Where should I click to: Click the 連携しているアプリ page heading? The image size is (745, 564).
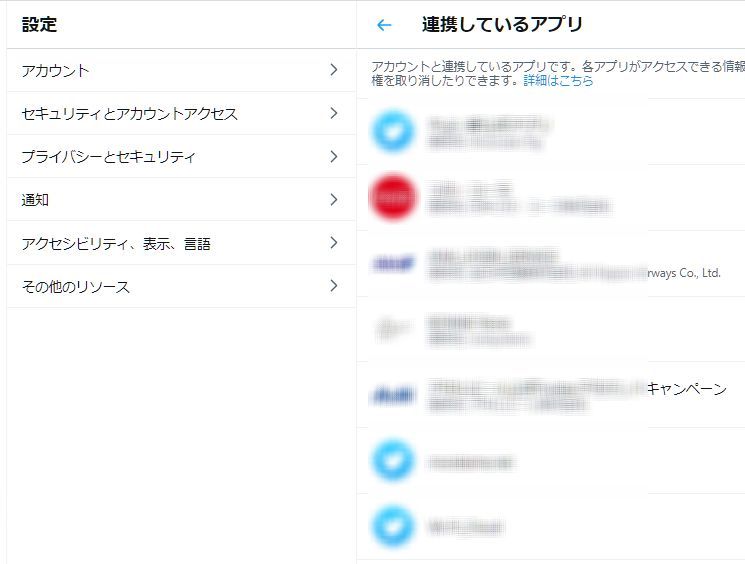(502, 24)
